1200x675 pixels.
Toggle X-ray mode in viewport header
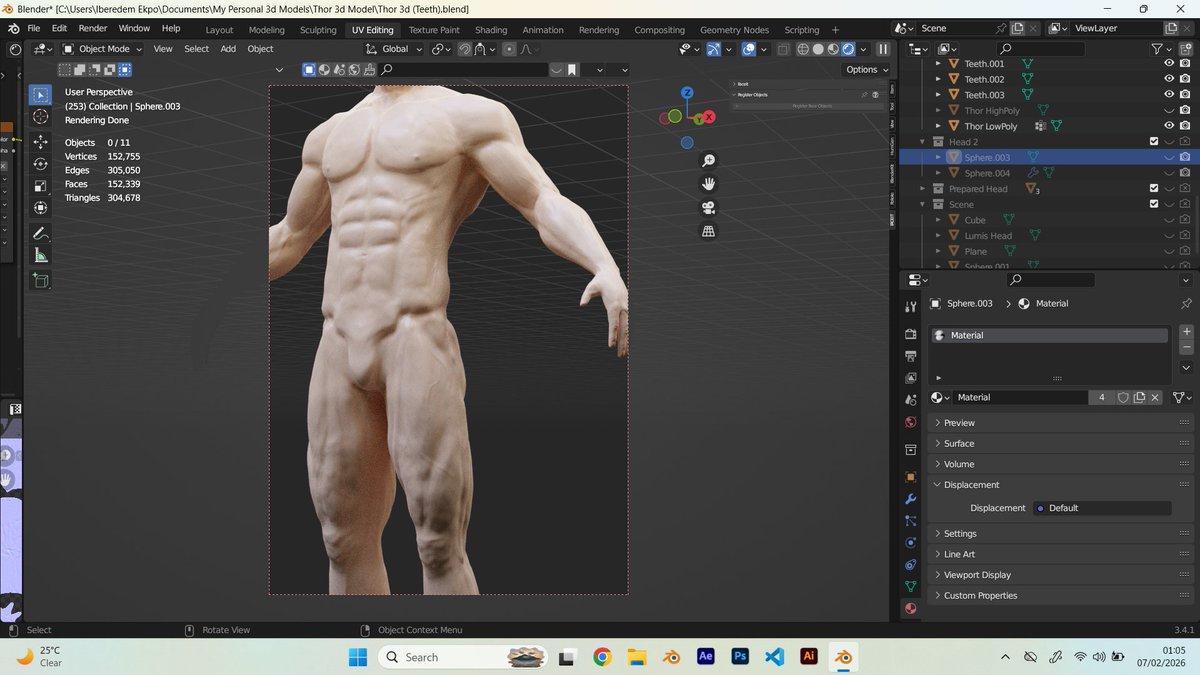point(784,48)
